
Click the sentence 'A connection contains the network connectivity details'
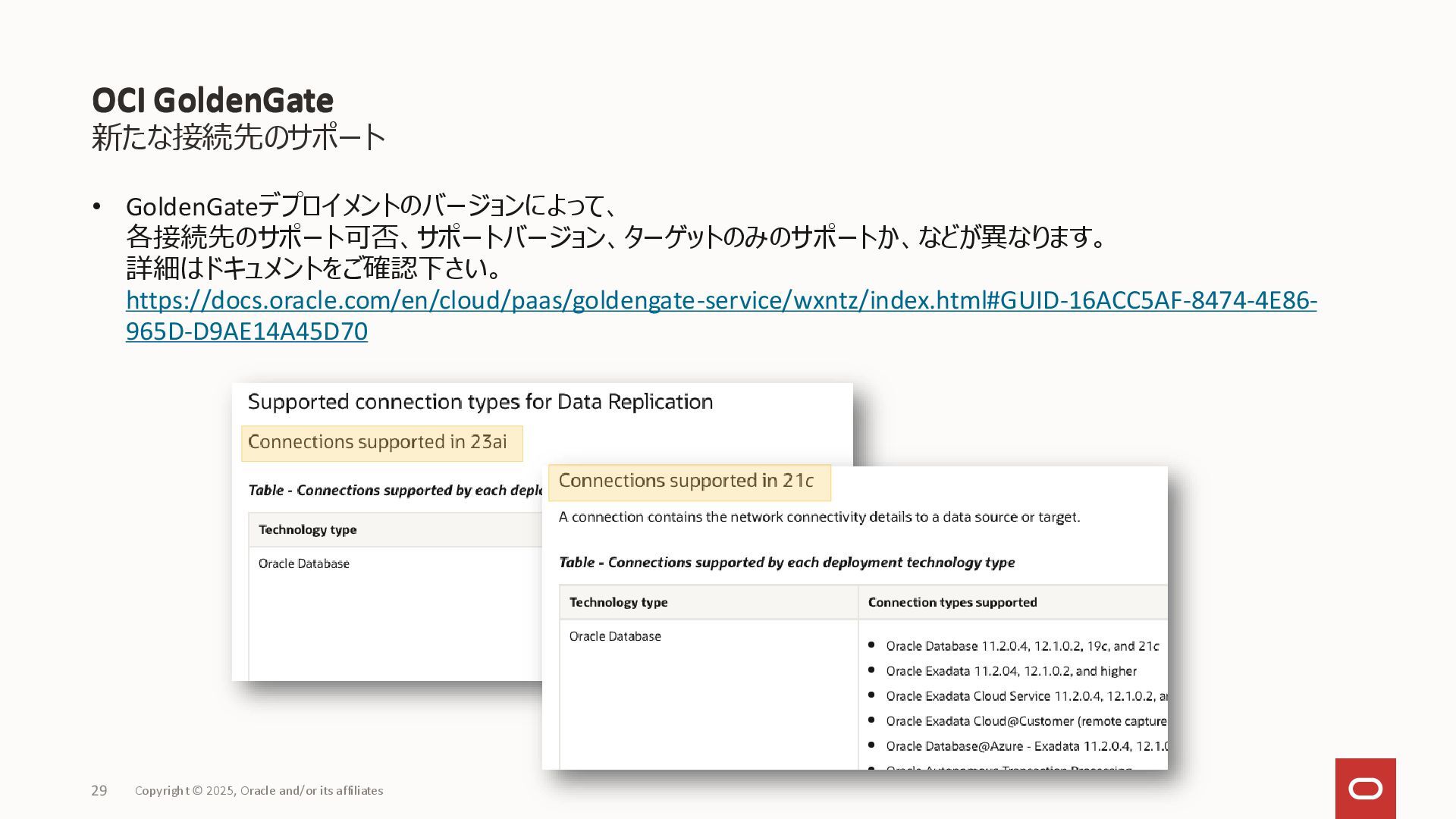[x=819, y=517]
